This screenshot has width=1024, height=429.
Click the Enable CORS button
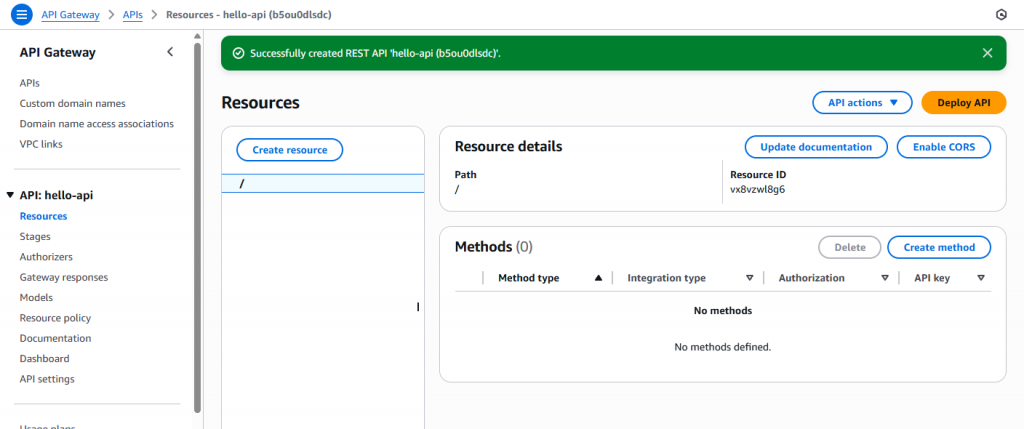(x=943, y=147)
